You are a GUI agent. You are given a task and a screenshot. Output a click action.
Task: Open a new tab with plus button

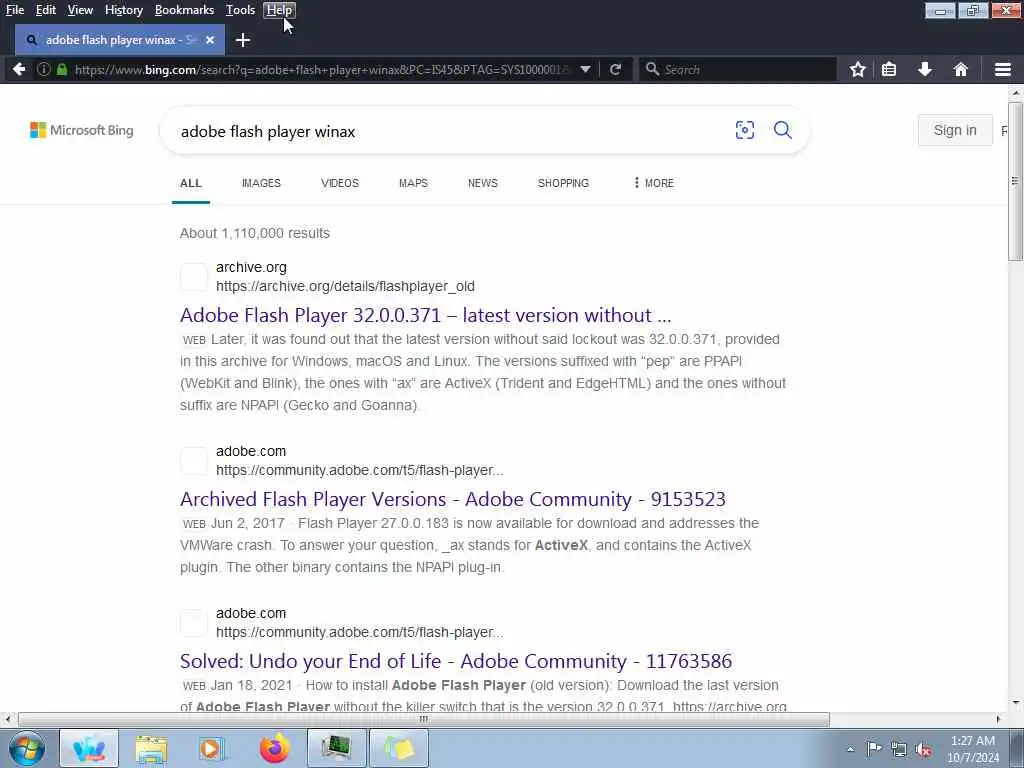(243, 40)
